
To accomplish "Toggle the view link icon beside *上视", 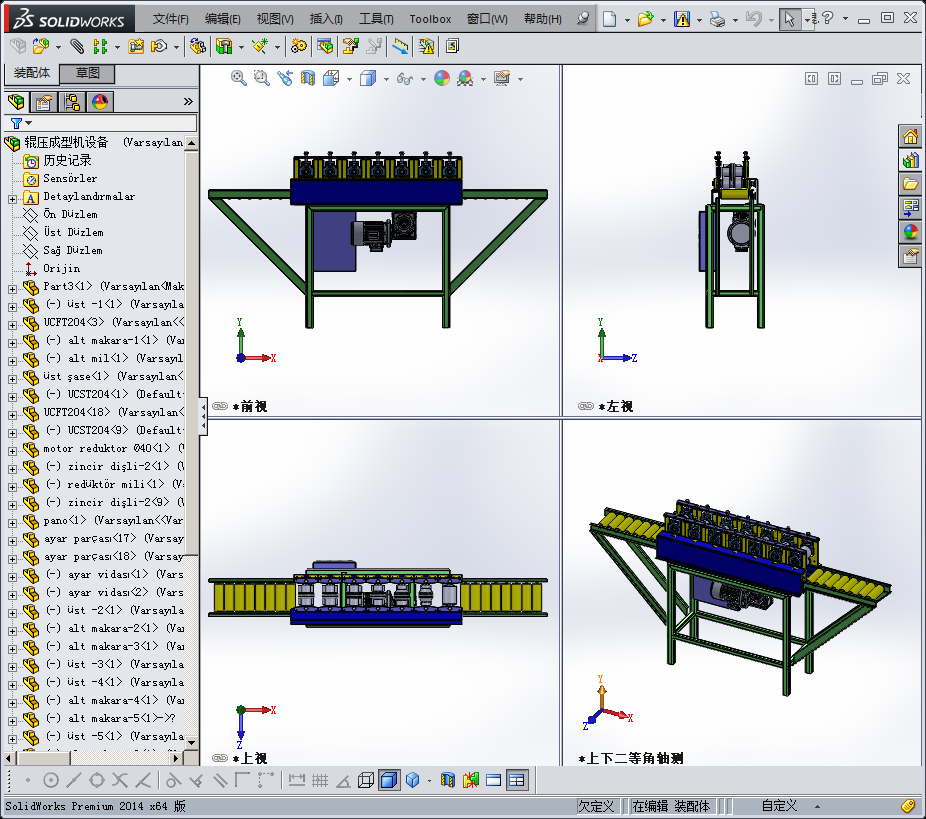I will 220,758.
